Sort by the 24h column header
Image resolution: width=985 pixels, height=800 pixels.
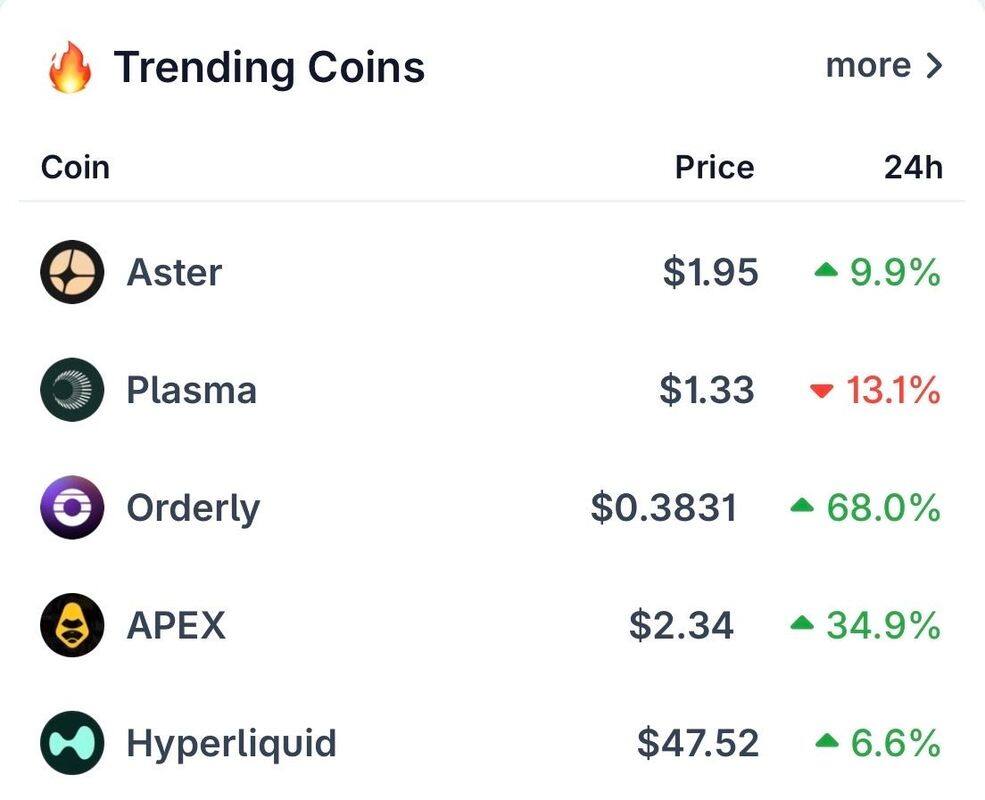click(x=913, y=167)
